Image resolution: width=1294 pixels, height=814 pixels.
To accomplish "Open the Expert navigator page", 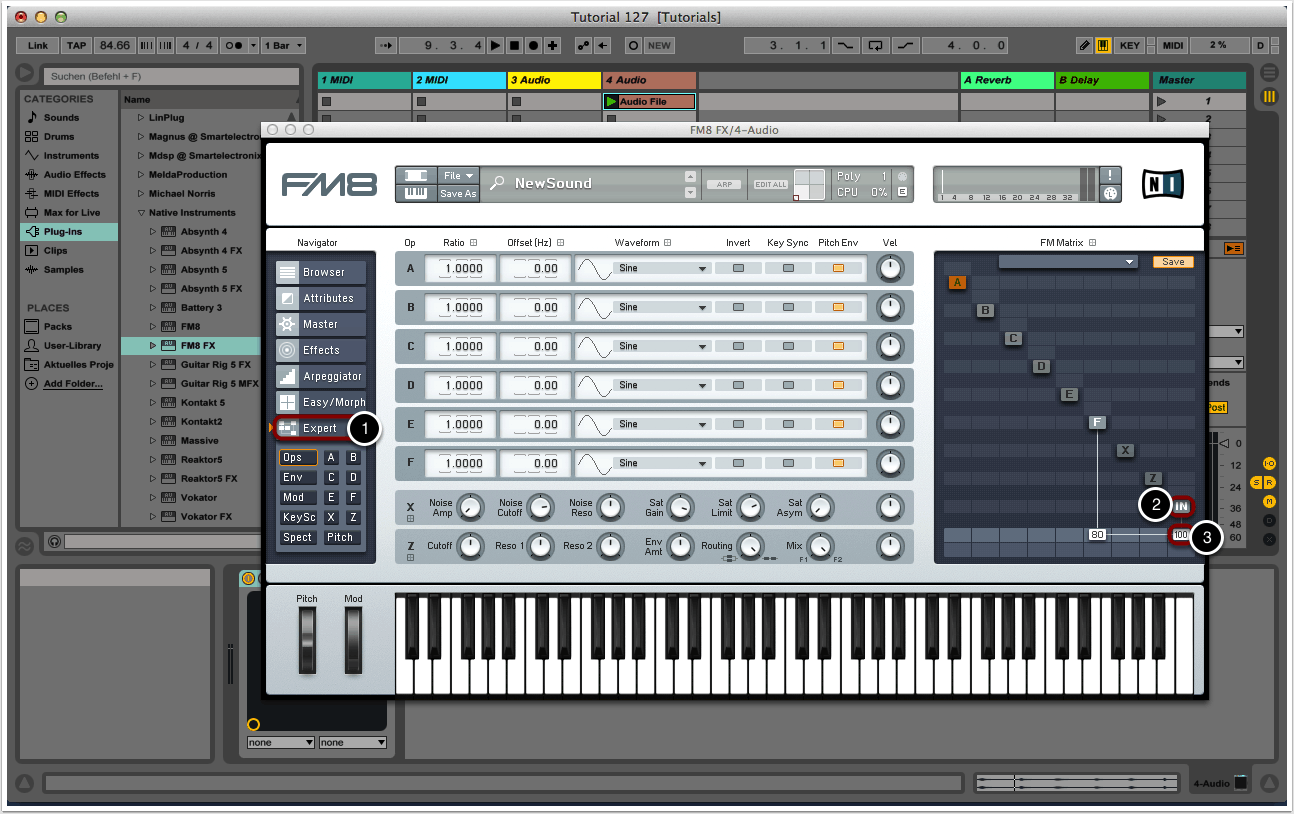I will coord(319,428).
